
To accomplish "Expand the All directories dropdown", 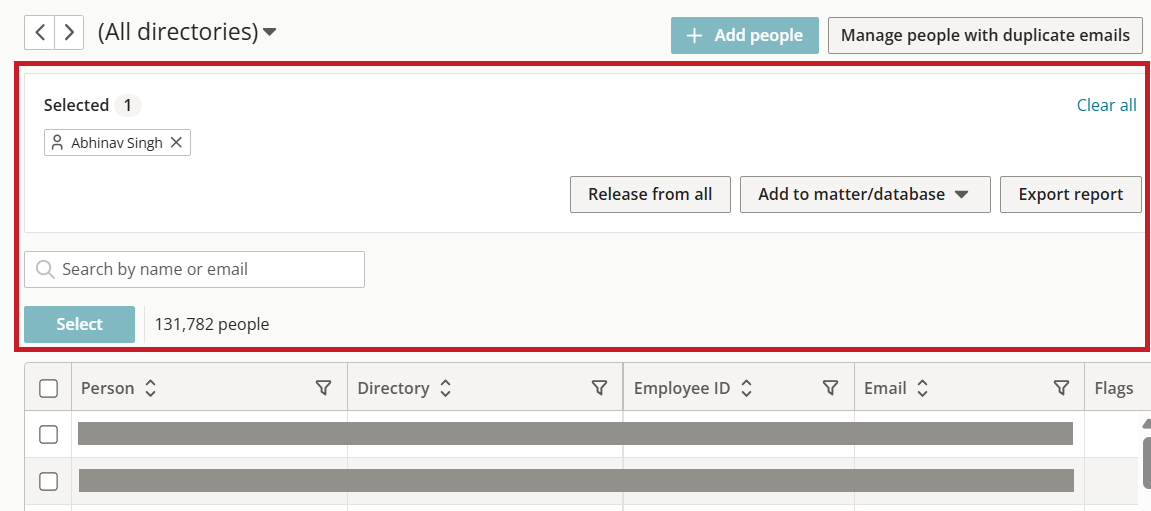I will (187, 32).
